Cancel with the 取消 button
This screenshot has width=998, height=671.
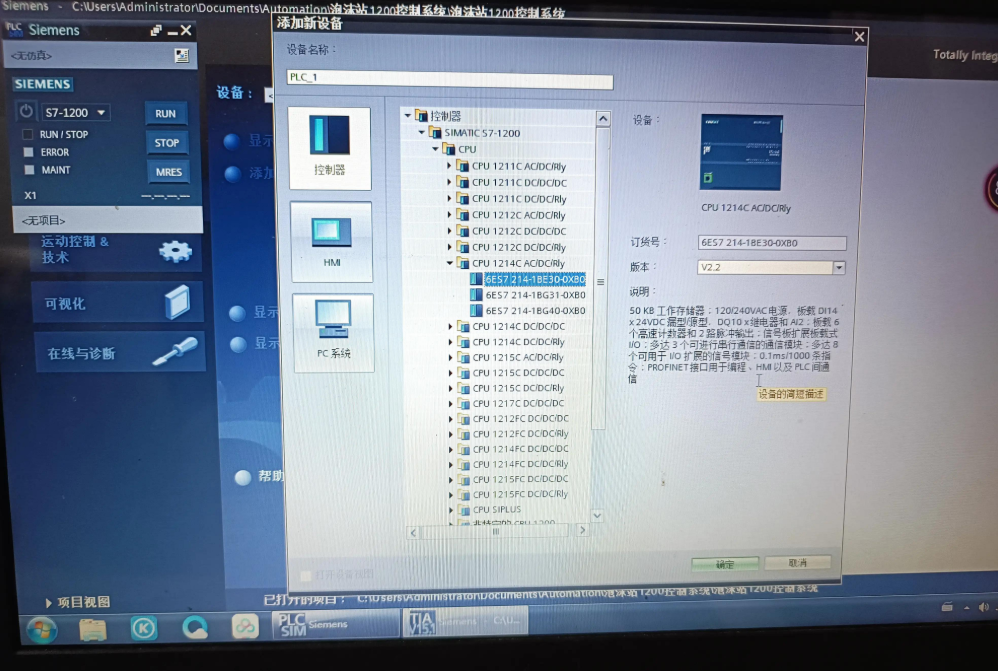pyautogui.click(x=798, y=563)
